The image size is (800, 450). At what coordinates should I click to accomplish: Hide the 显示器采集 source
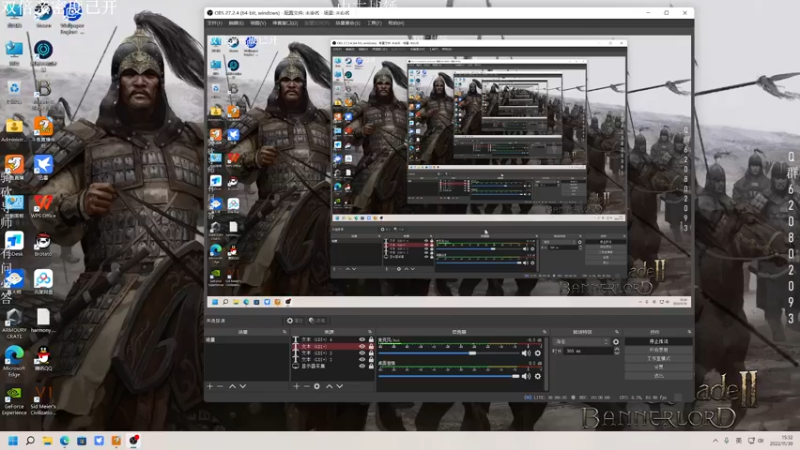[x=362, y=366]
